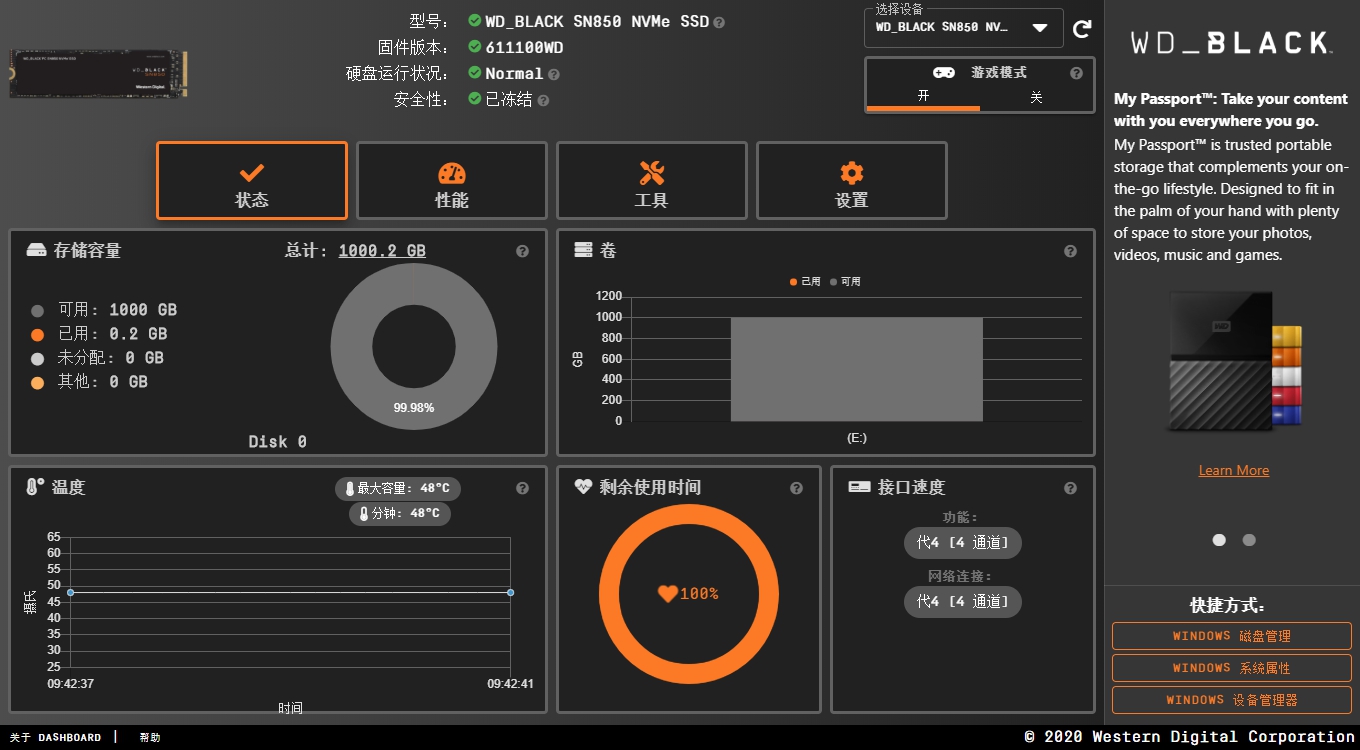1360x750 pixels.
Task: Open help icon next to model name
Action: [719, 22]
